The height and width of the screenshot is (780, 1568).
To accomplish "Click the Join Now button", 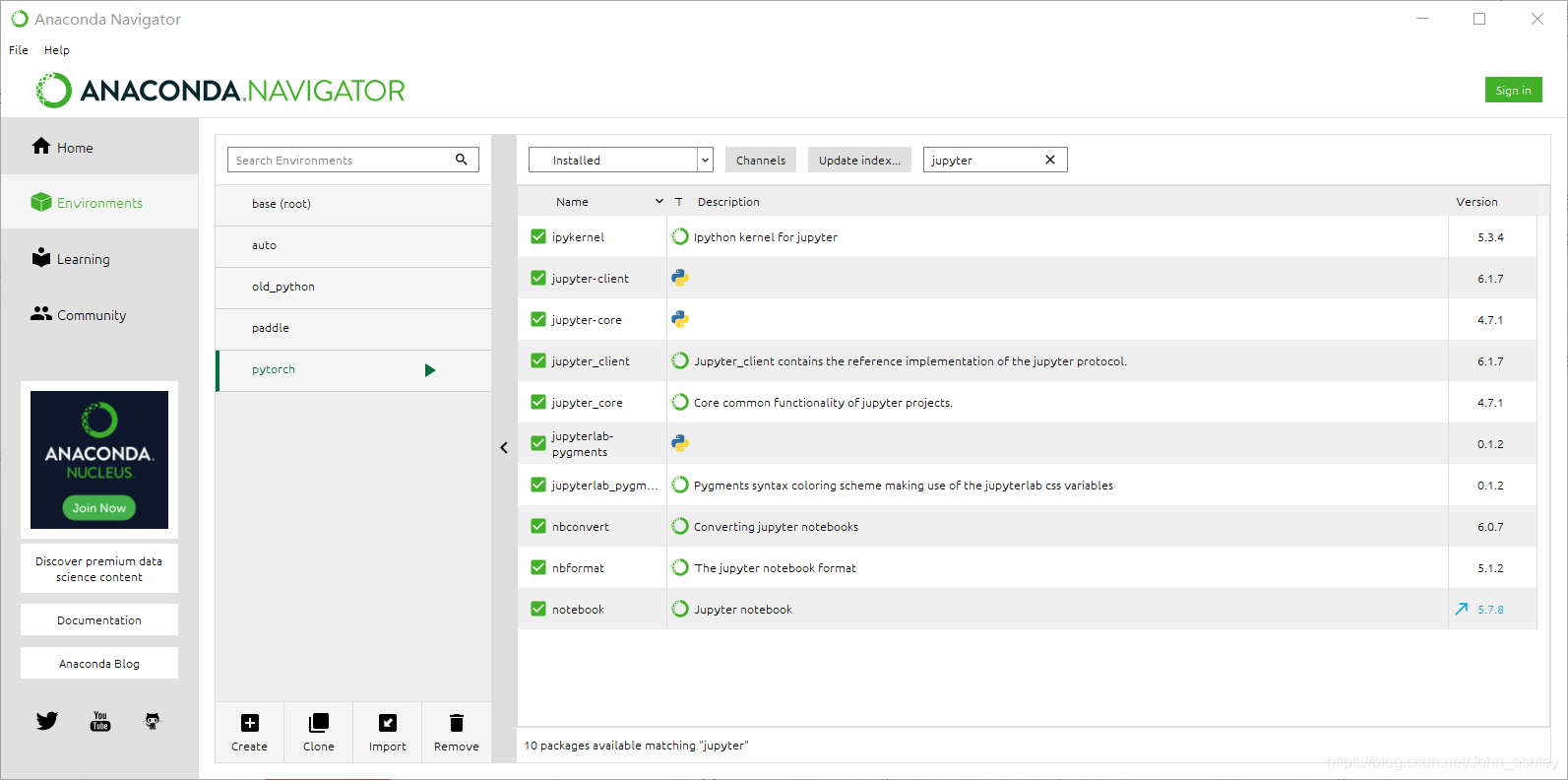I will pos(99,508).
